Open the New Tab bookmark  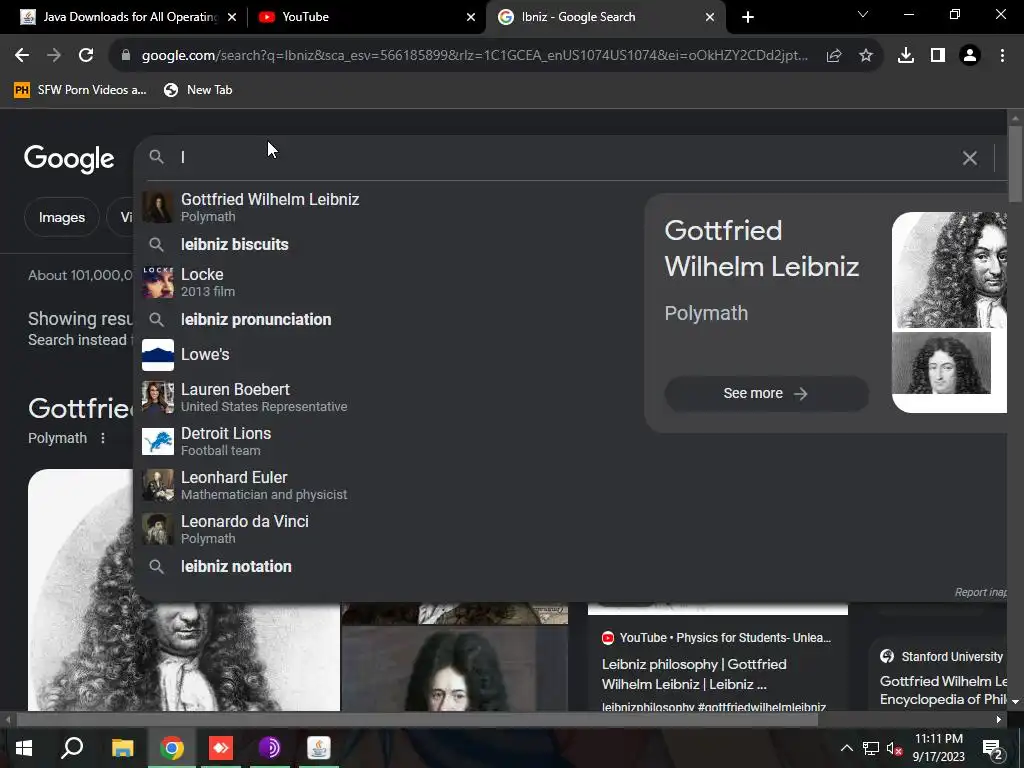199,90
